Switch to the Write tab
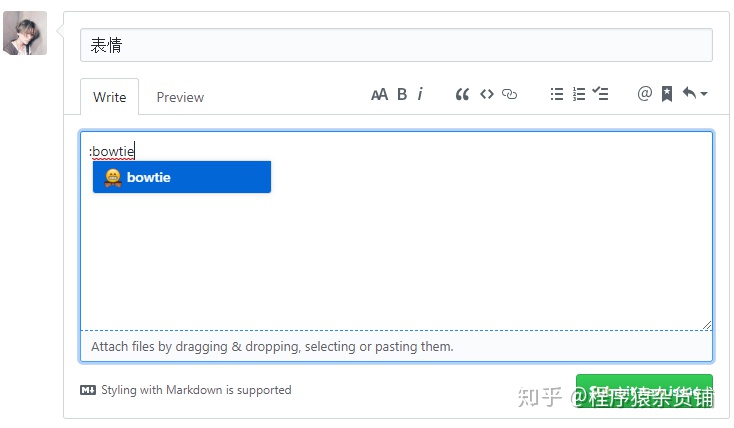The width and height of the screenshot is (734, 428). (x=110, y=97)
